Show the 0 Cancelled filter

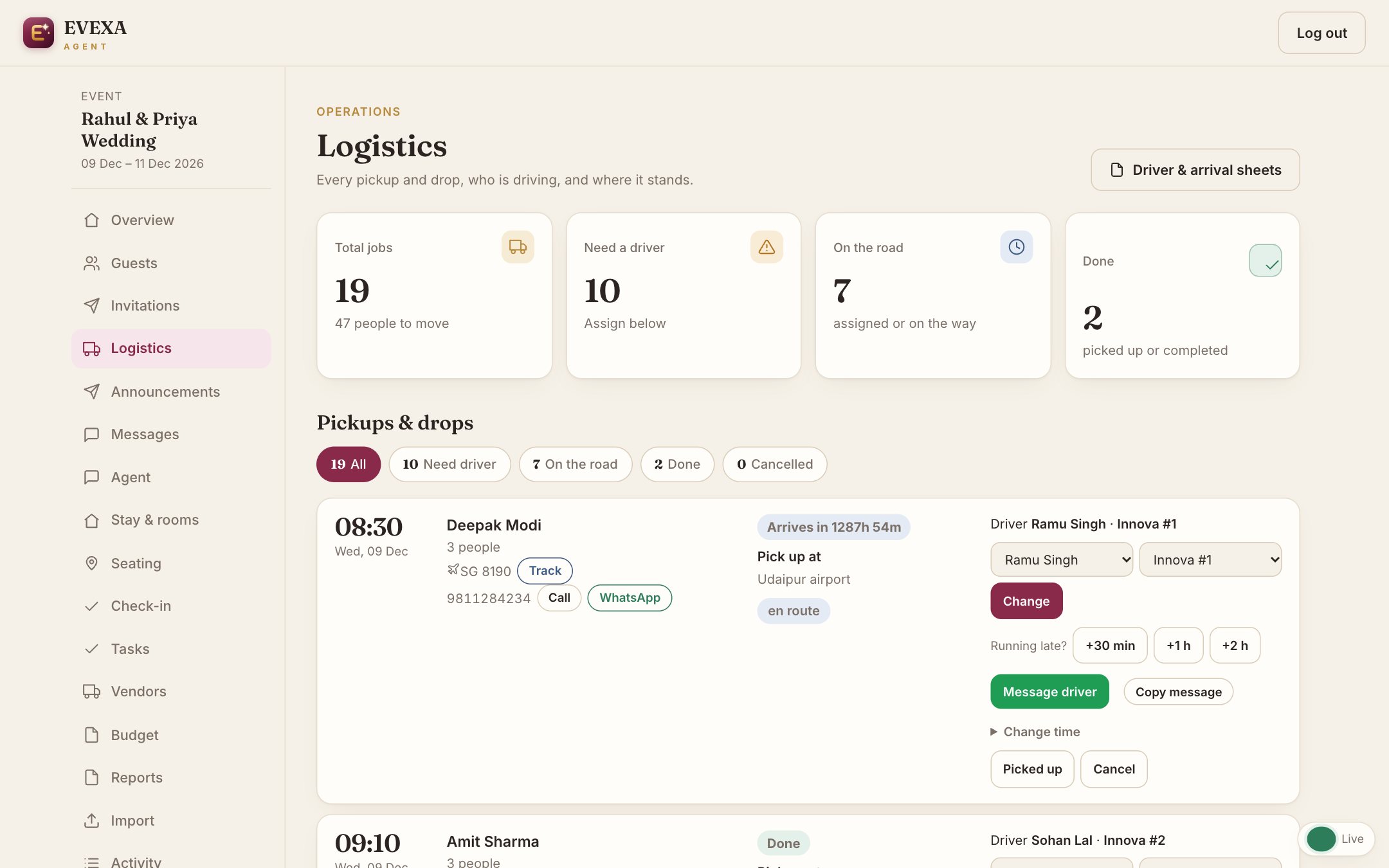tap(775, 464)
